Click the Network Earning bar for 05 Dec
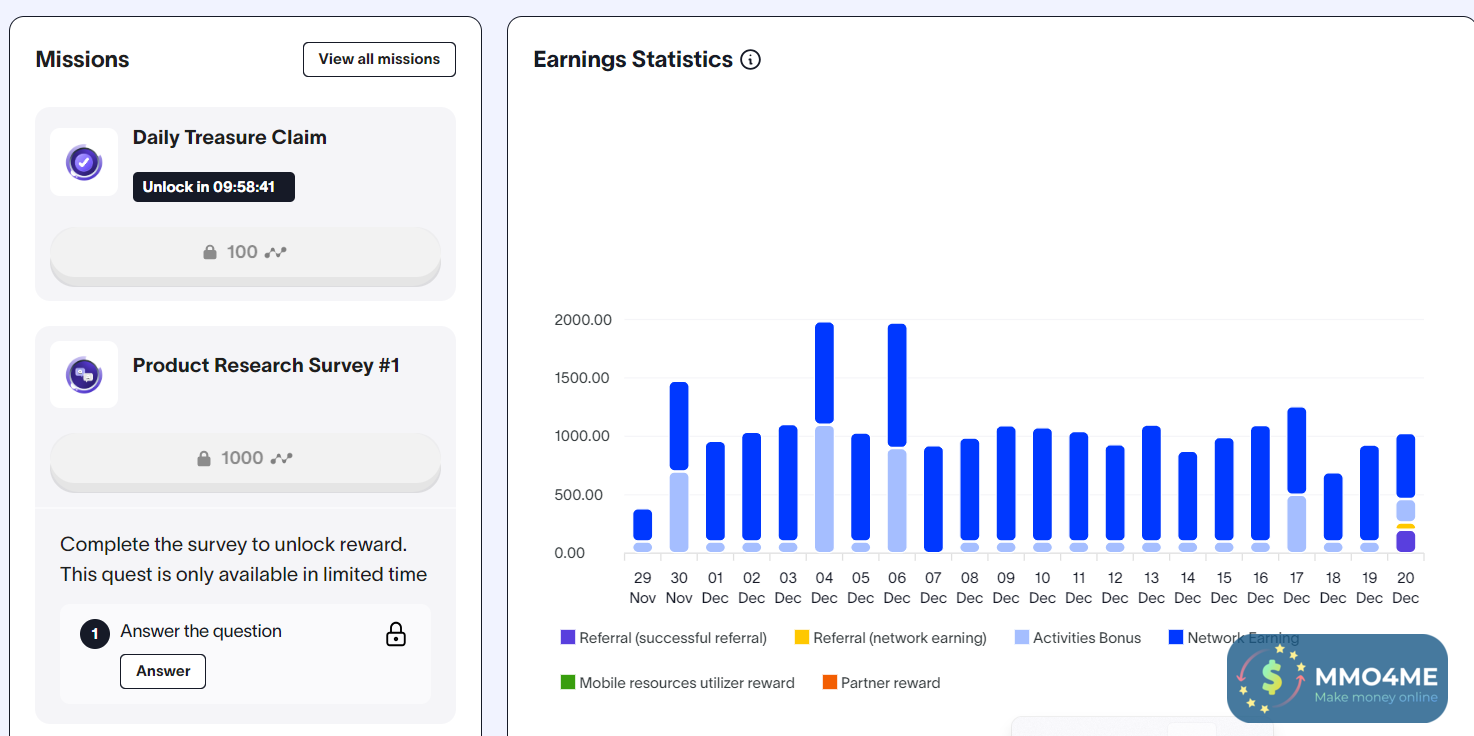Viewport: 1474px width, 736px height. (861, 487)
